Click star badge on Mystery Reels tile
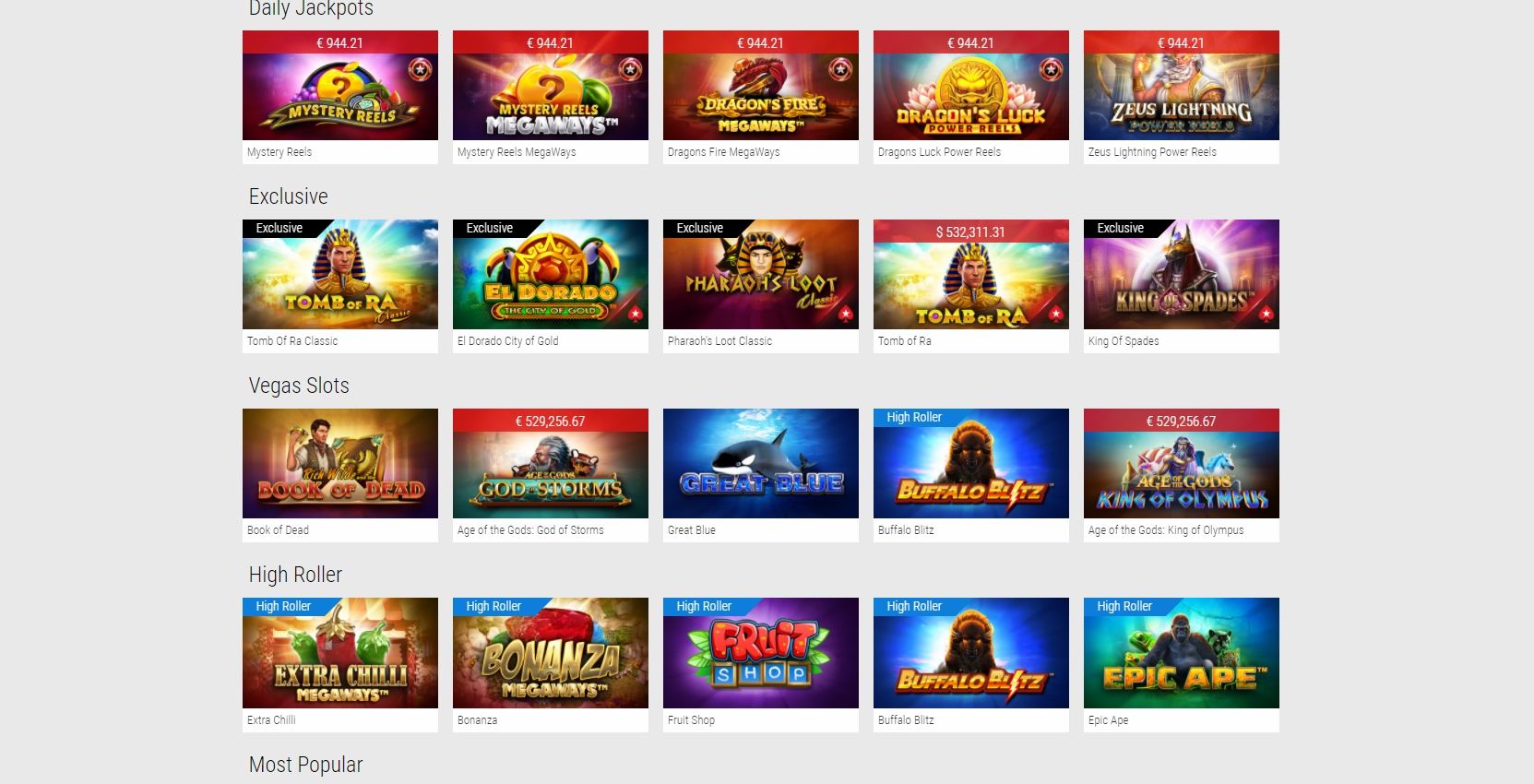The width and height of the screenshot is (1534, 784). coord(420,69)
